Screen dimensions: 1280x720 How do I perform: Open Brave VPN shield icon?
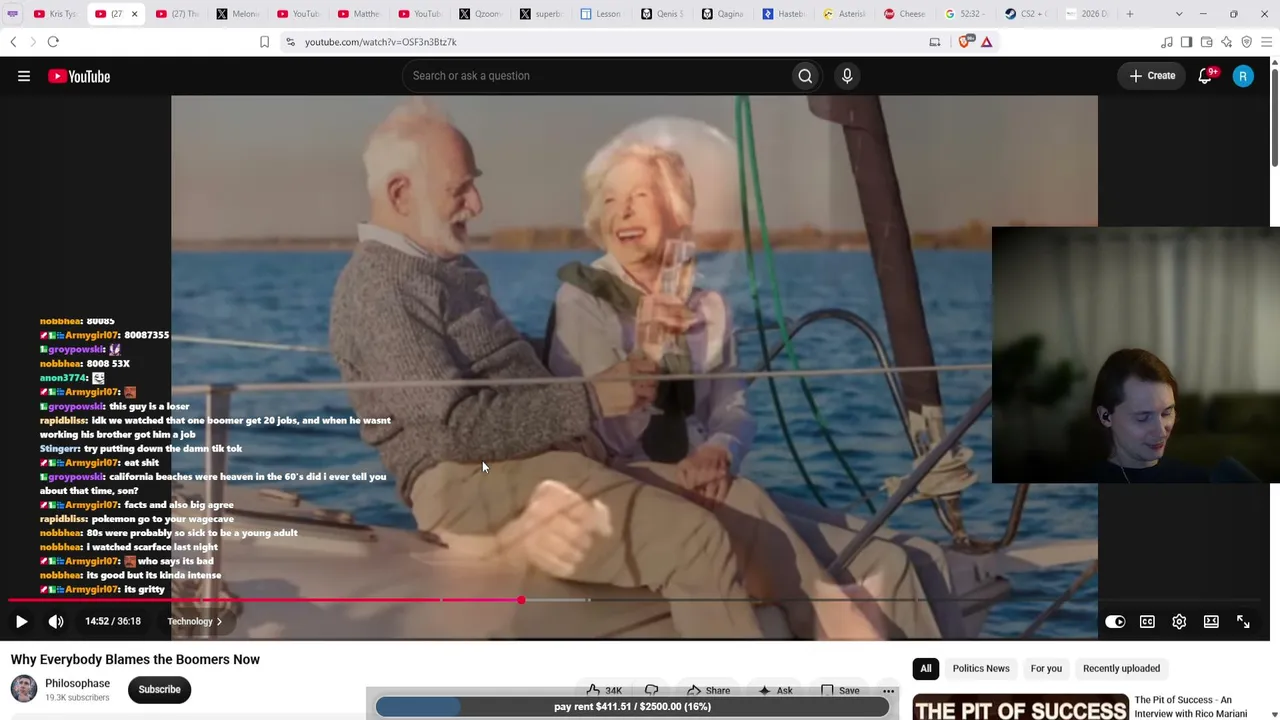click(1247, 42)
